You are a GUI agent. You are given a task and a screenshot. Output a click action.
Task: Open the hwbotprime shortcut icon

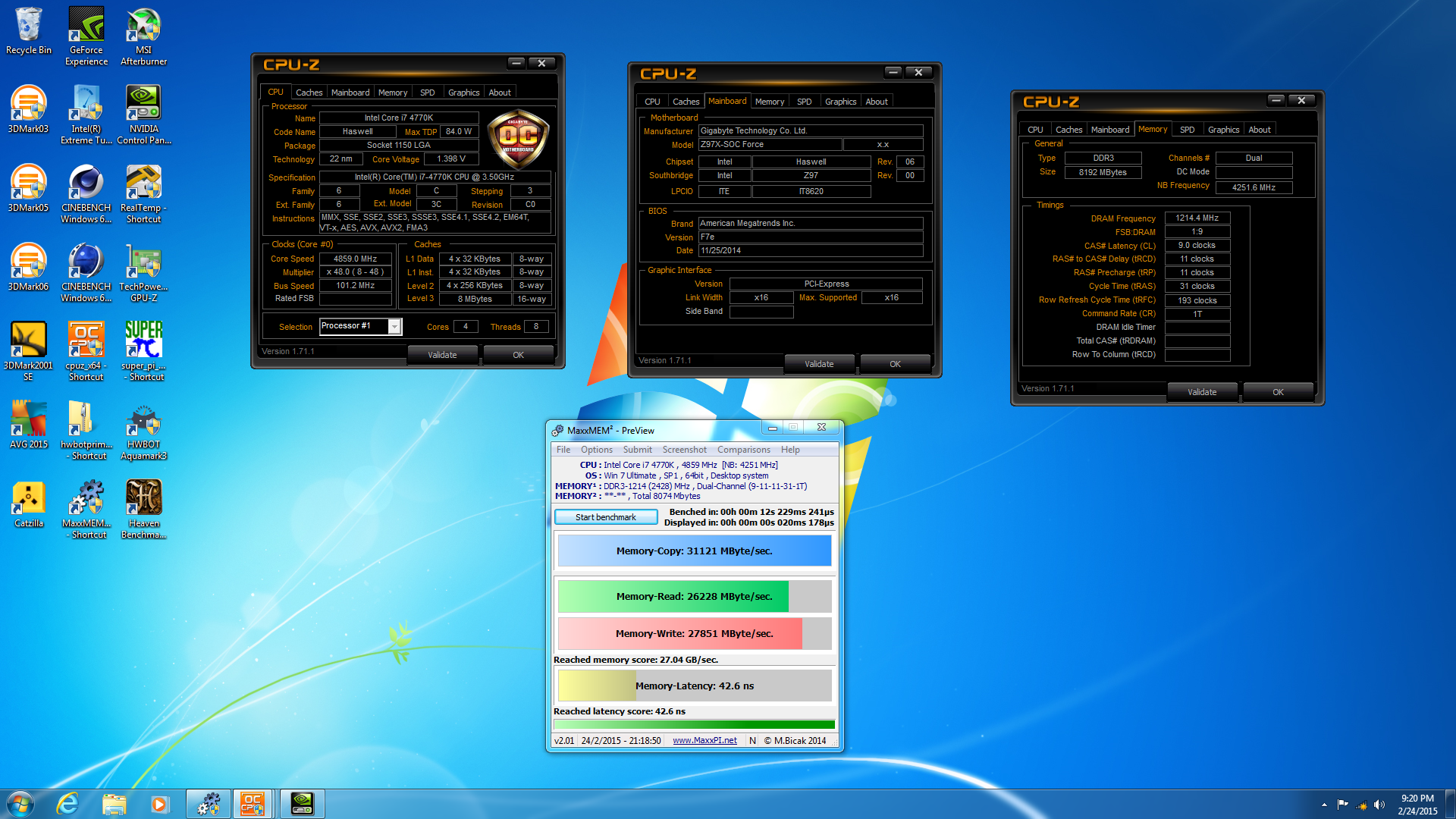coord(86,430)
